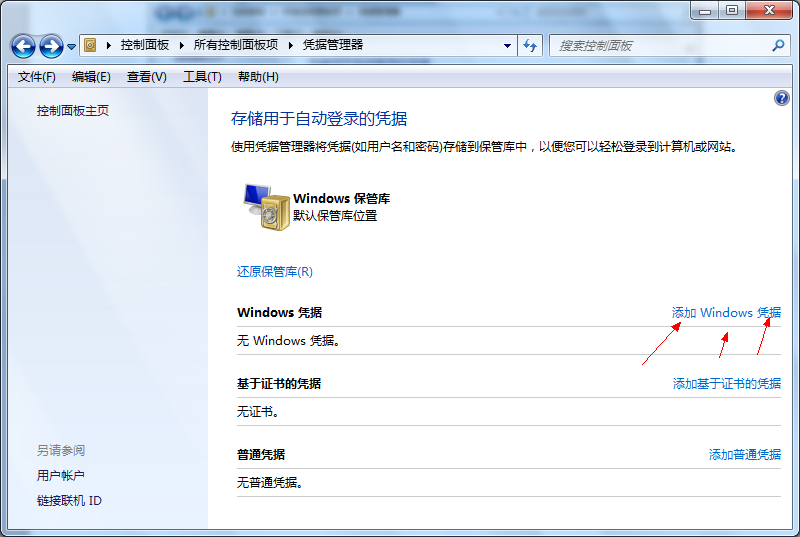
Task: Open the 查看(V) menu
Action: point(147,77)
